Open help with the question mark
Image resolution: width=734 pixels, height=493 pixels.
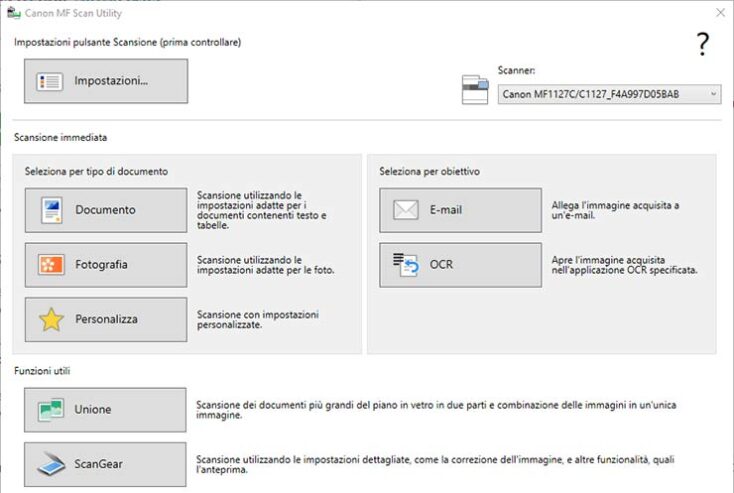click(702, 44)
